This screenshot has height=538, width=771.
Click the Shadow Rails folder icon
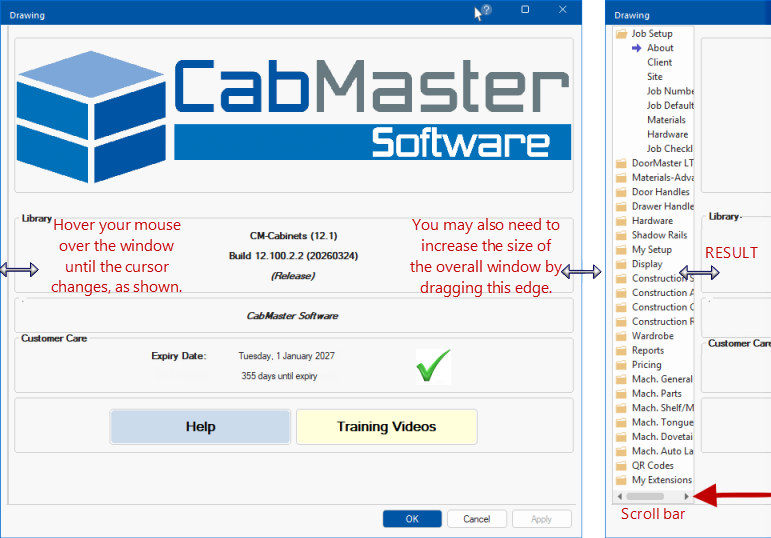tap(621, 235)
